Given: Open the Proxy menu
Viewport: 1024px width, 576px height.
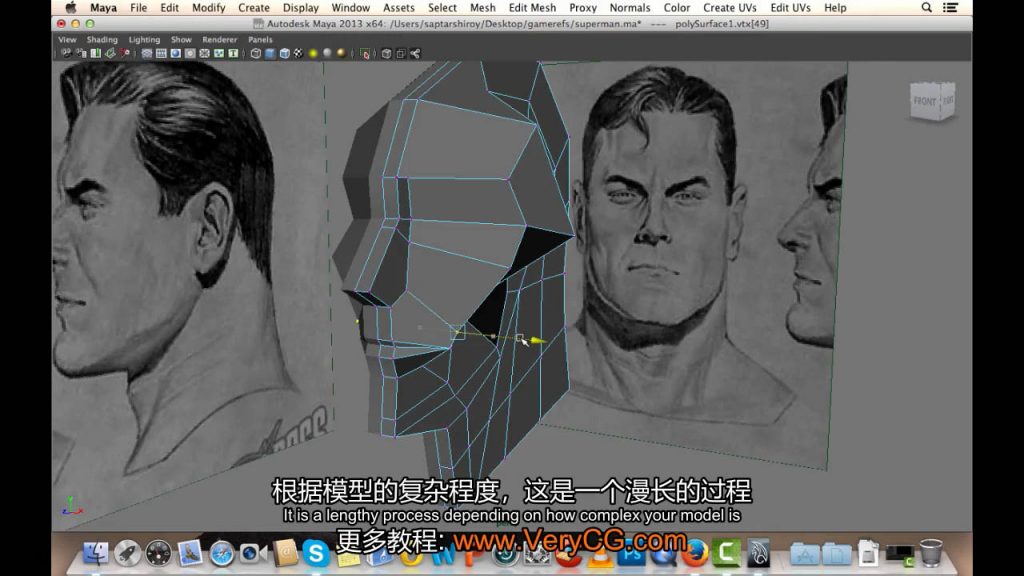Looking at the screenshot, I should pos(583,8).
